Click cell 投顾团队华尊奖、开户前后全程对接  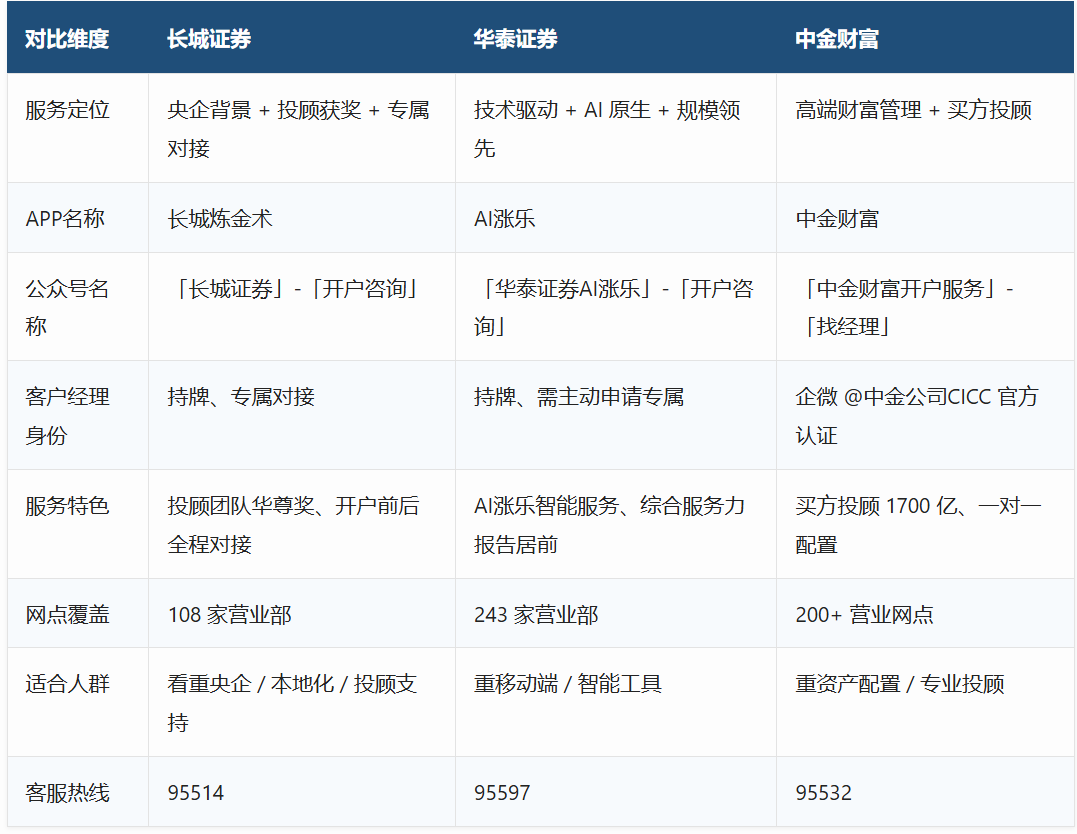click(x=302, y=524)
